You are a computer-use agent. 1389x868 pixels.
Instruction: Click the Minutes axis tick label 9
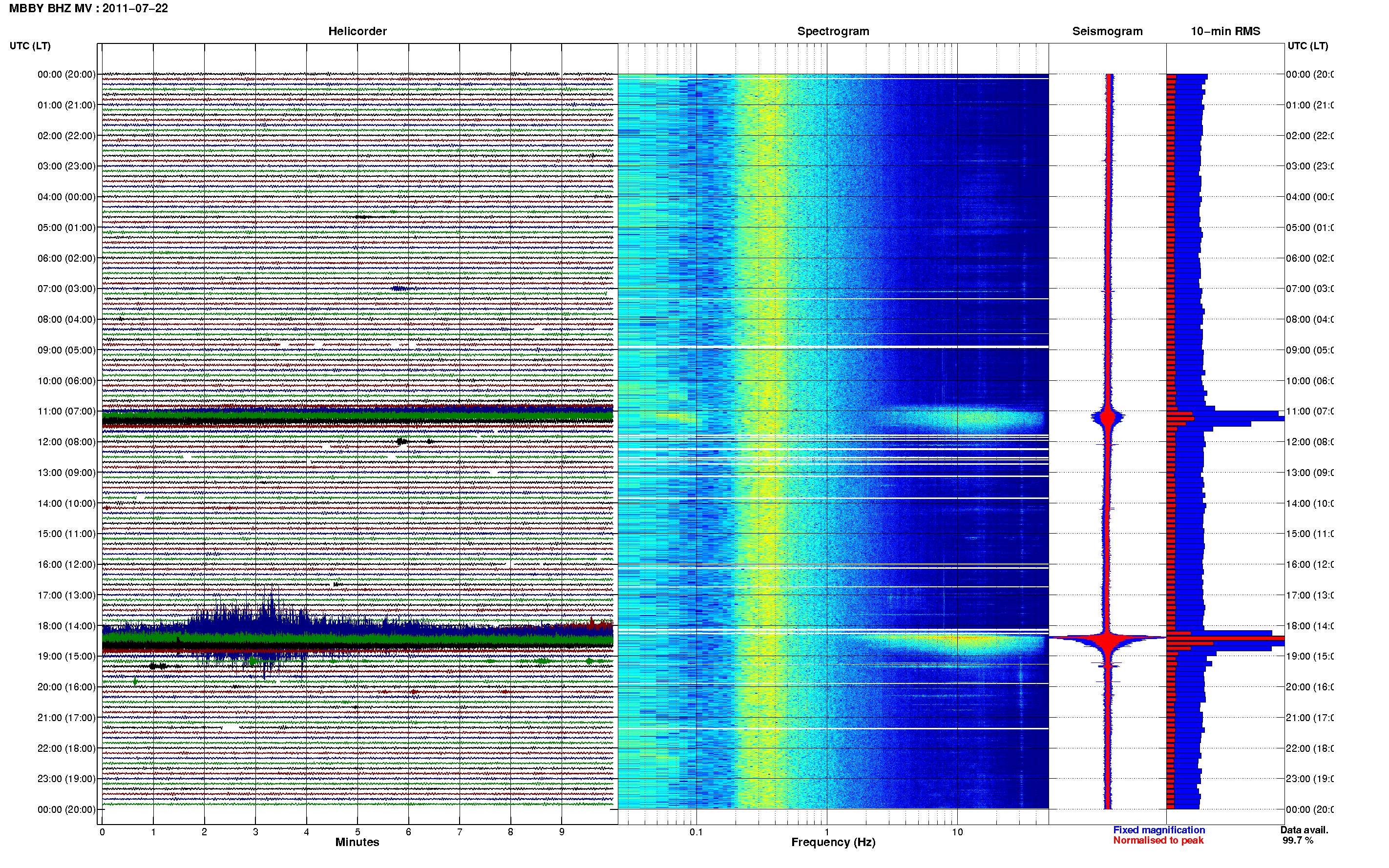562,832
